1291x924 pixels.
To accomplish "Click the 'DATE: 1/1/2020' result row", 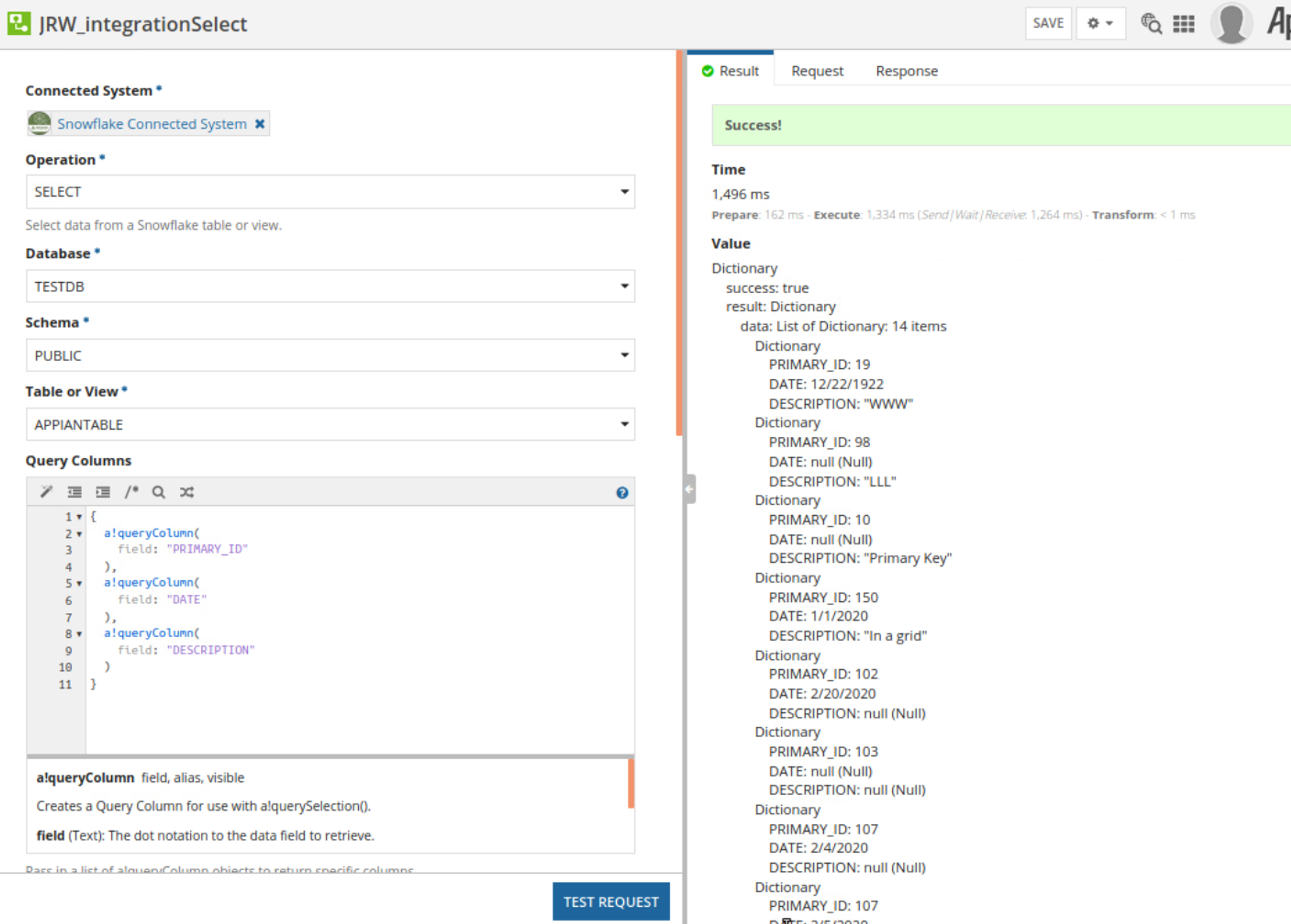I will point(818,616).
